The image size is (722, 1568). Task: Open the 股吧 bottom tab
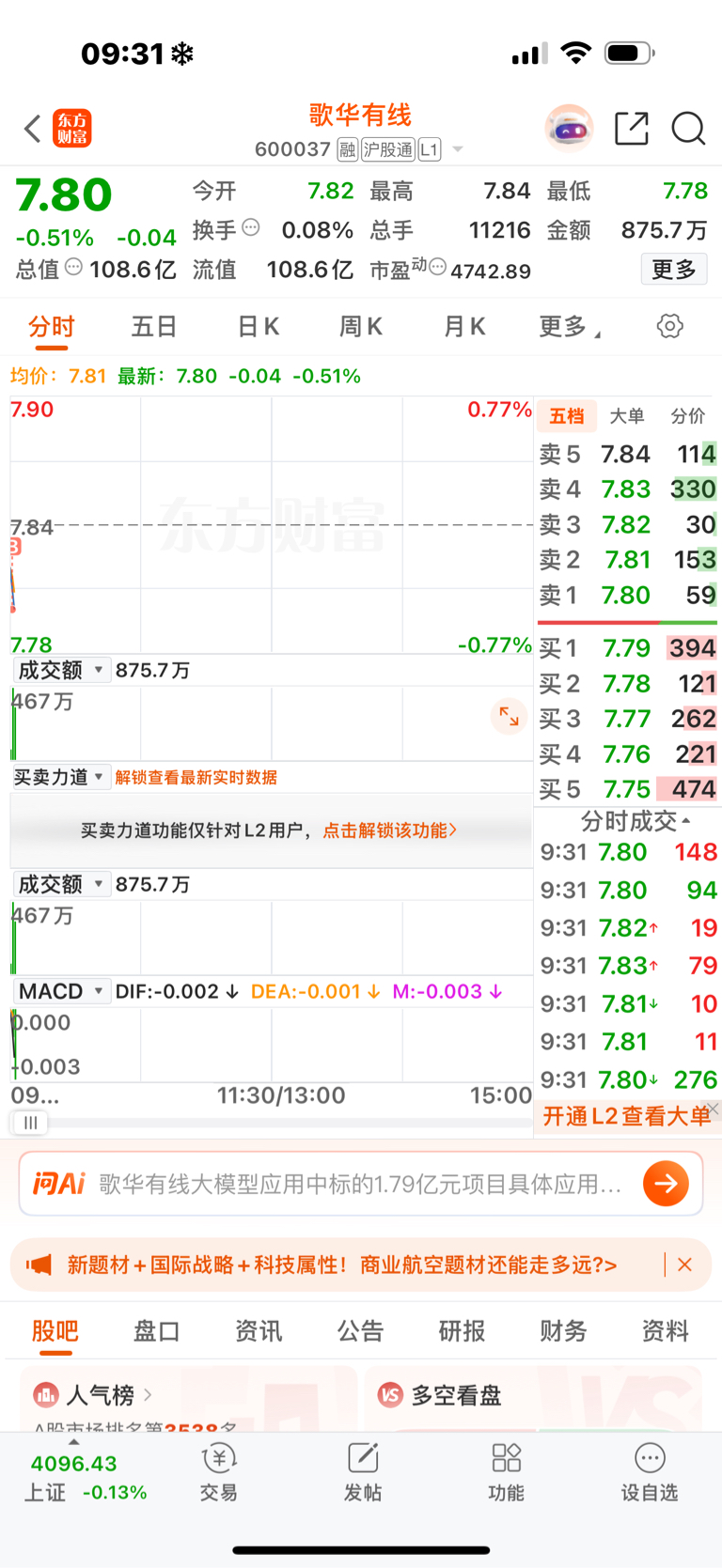[x=55, y=1331]
